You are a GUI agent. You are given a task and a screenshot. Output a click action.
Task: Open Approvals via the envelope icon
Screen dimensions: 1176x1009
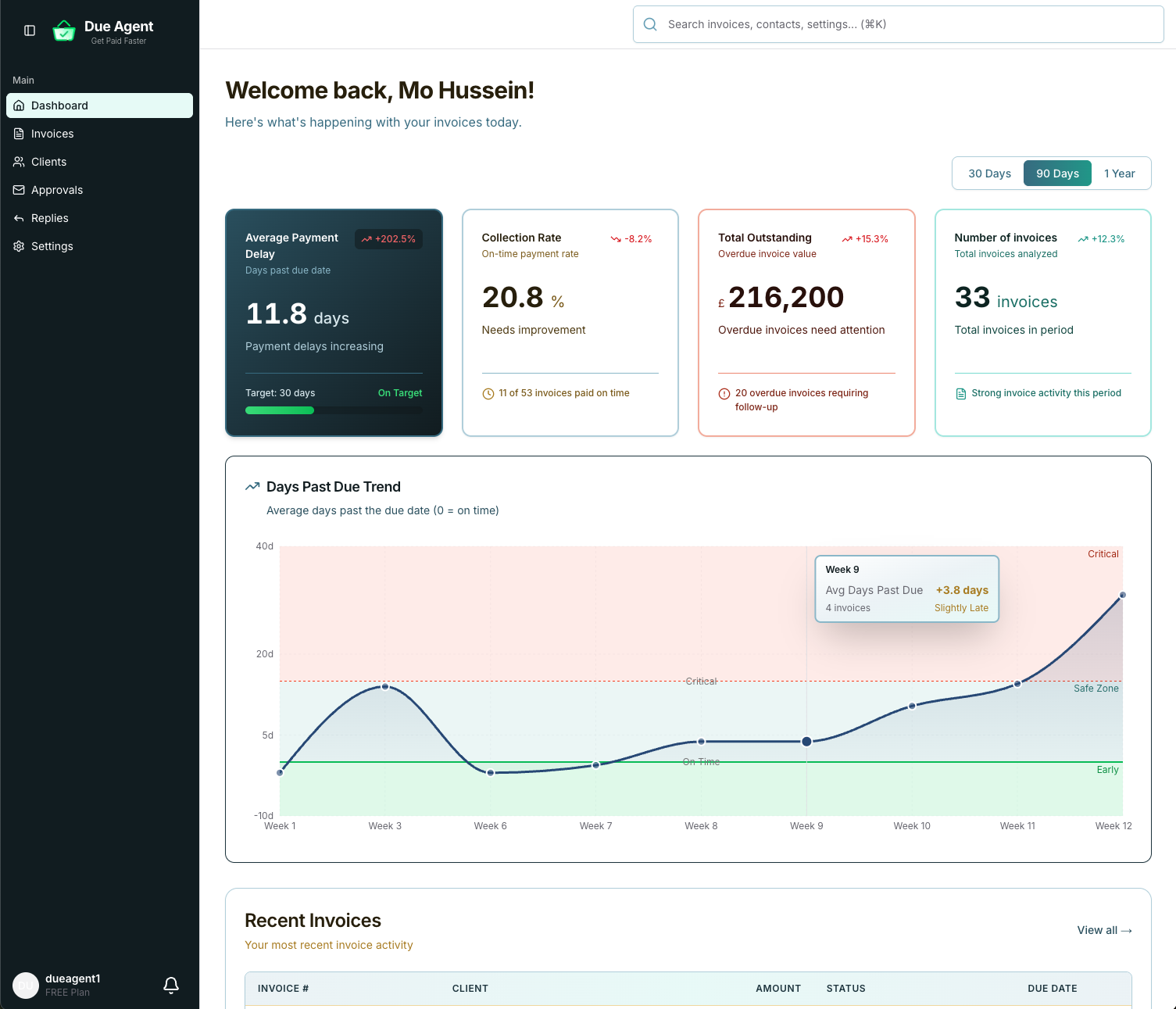[x=19, y=190]
